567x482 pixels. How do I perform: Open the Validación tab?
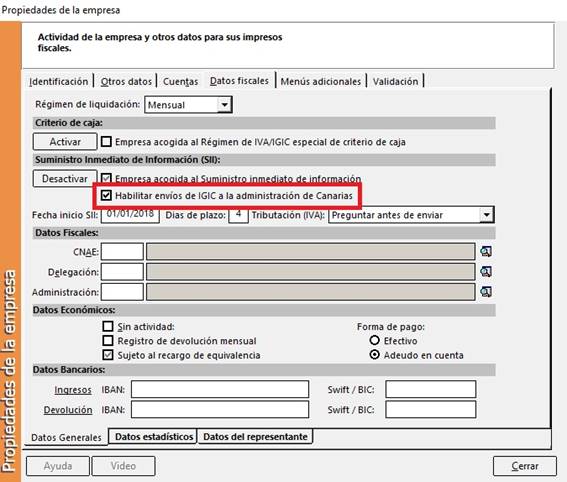(x=395, y=81)
